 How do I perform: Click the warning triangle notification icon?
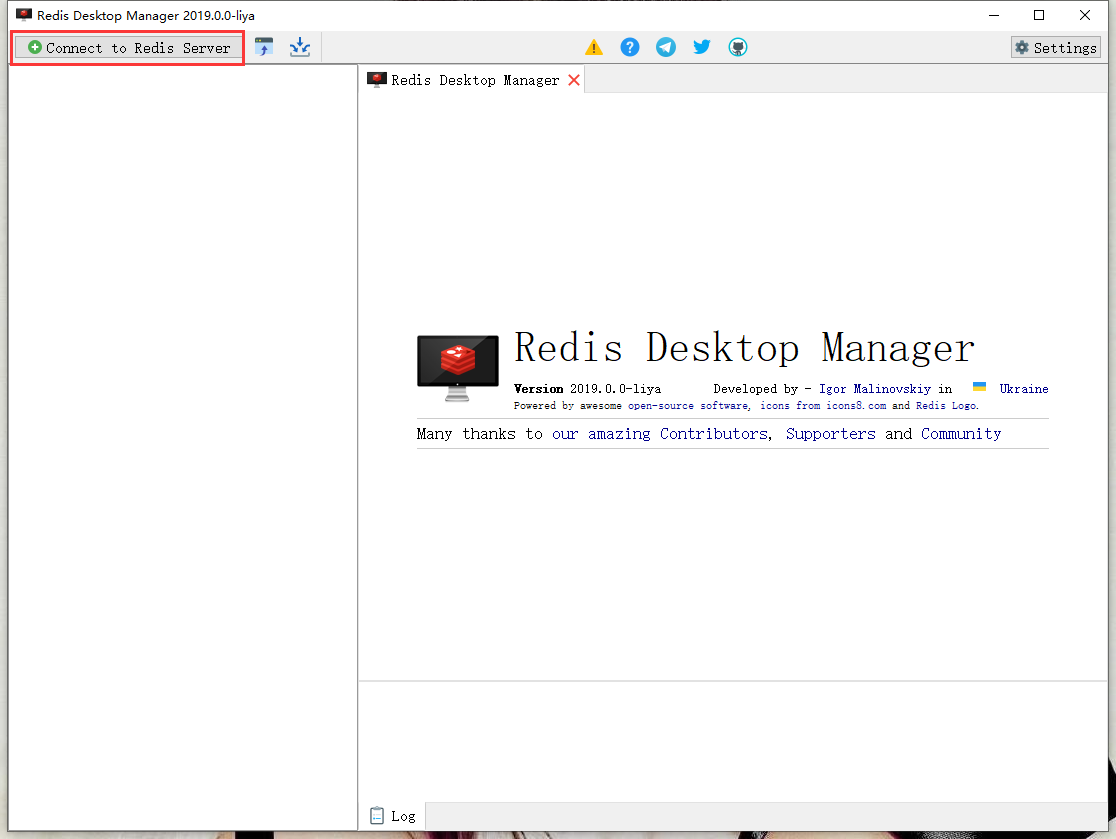tap(594, 46)
